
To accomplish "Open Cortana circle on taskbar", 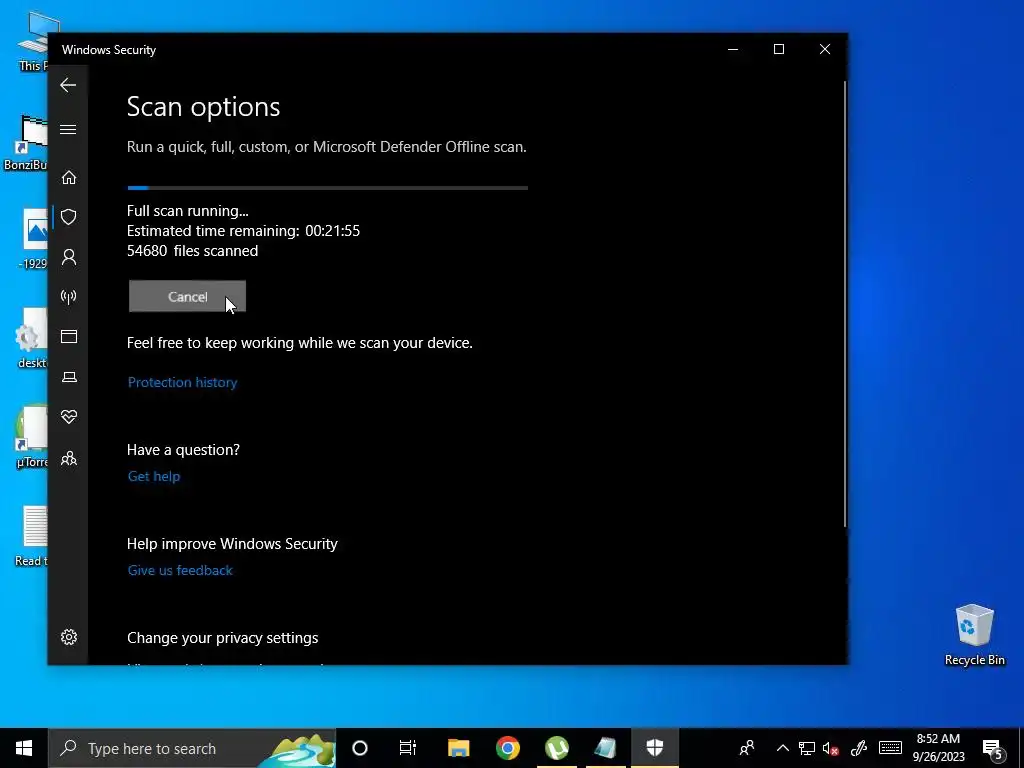I will coord(360,748).
